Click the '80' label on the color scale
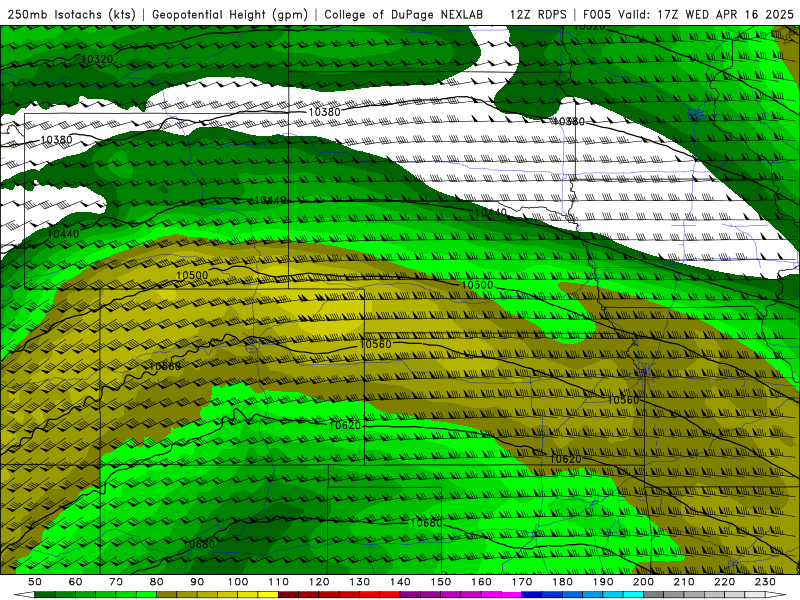 click(157, 582)
